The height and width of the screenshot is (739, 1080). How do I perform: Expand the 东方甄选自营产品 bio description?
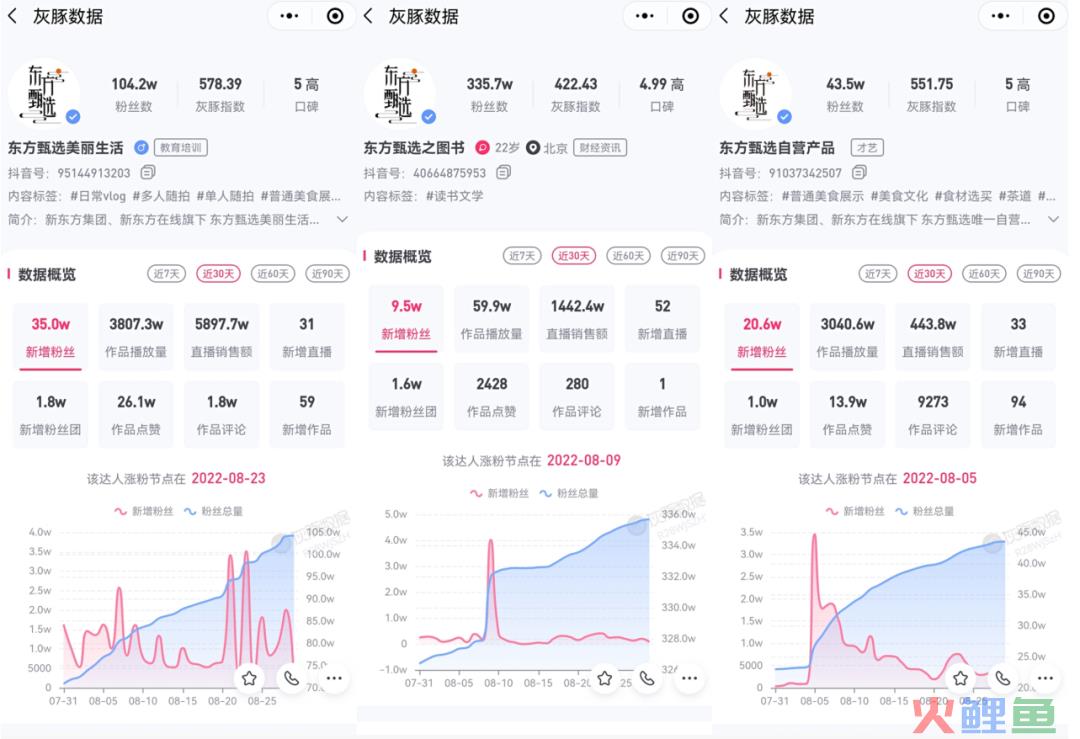point(1053,220)
